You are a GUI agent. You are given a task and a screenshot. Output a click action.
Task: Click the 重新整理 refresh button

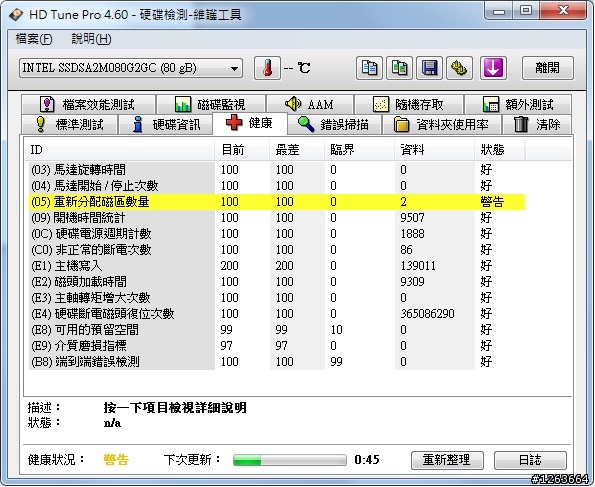[x=447, y=460]
